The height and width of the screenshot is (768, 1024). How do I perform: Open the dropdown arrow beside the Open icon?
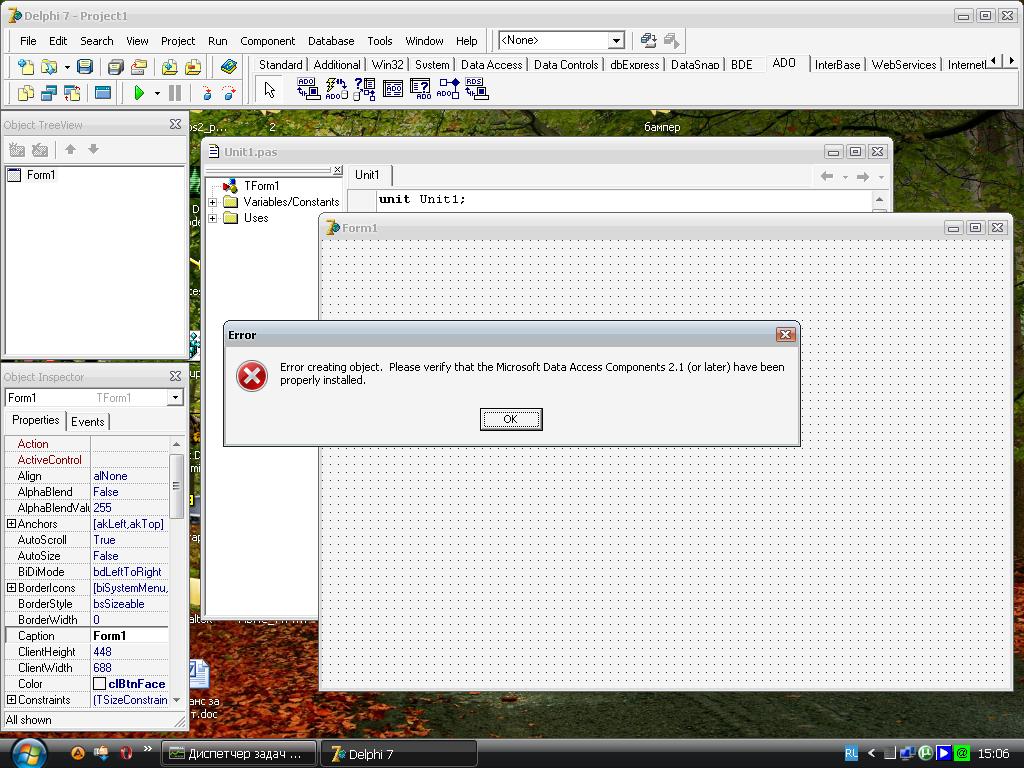click(x=66, y=67)
